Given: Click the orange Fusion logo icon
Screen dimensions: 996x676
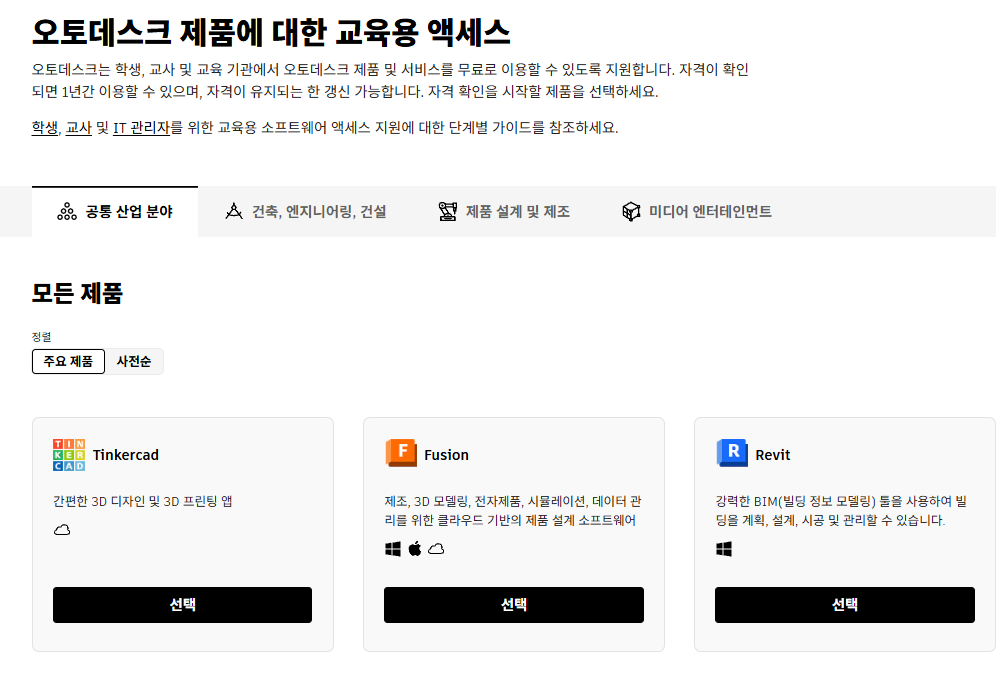Looking at the screenshot, I should pos(401,453).
